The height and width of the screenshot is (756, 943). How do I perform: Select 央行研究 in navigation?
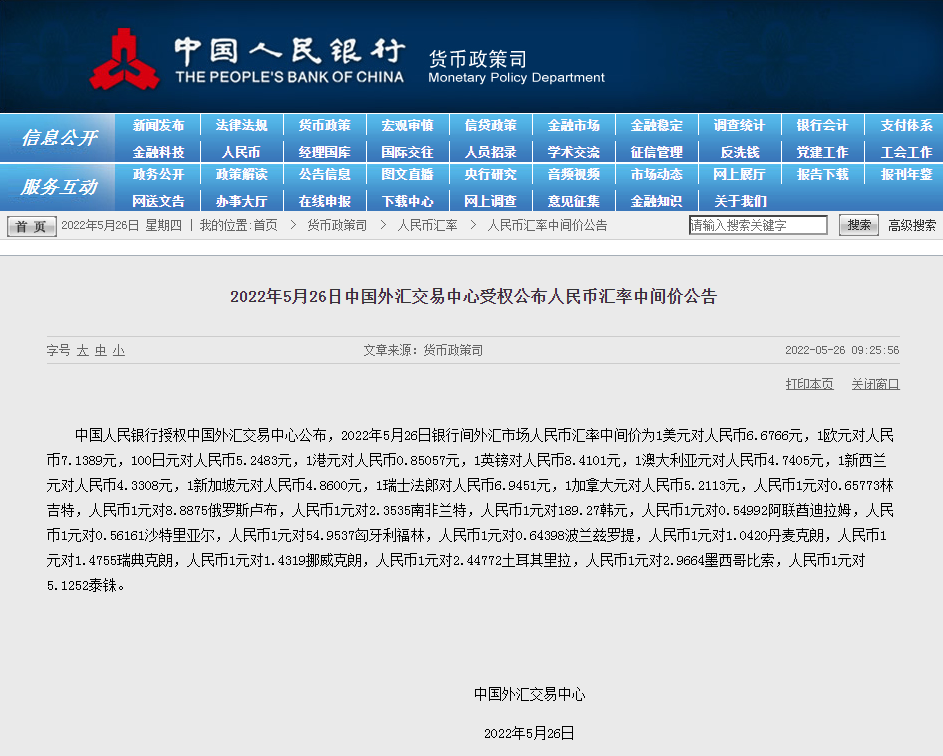click(490, 174)
